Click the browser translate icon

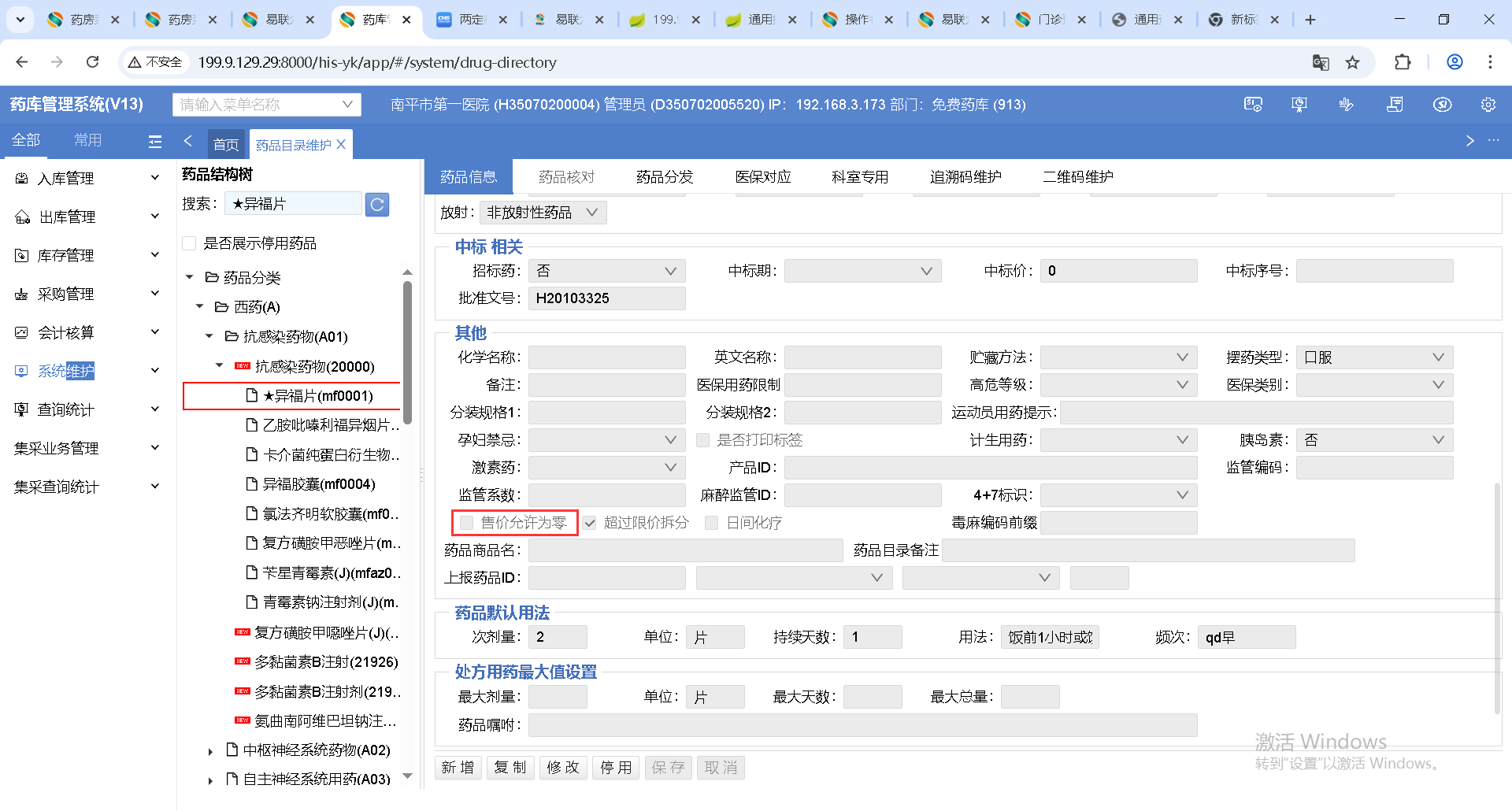click(1321, 62)
